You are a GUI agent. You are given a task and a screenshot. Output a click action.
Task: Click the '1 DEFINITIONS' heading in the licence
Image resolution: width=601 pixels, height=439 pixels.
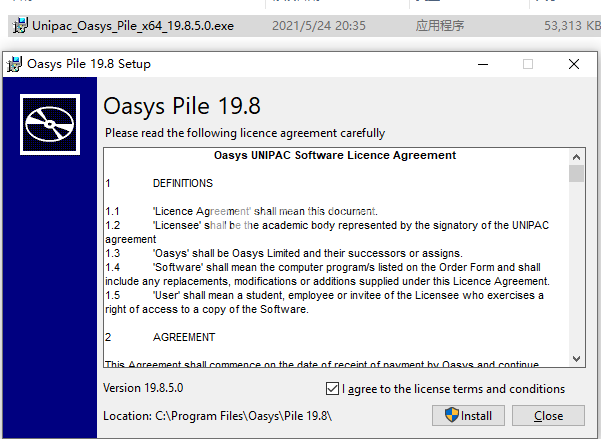159,183
